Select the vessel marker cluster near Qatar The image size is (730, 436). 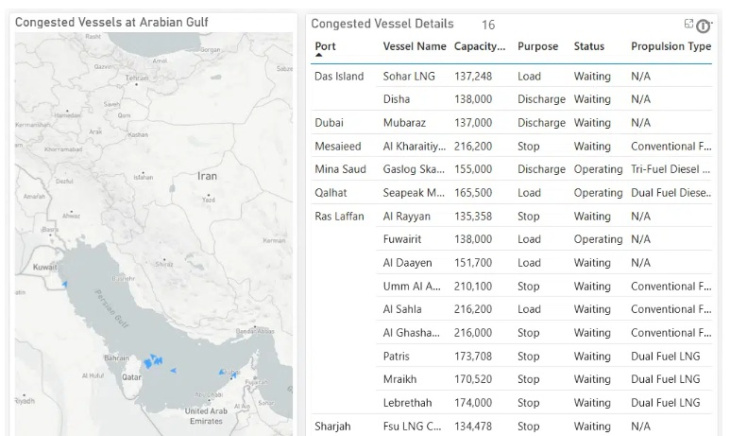click(152, 362)
